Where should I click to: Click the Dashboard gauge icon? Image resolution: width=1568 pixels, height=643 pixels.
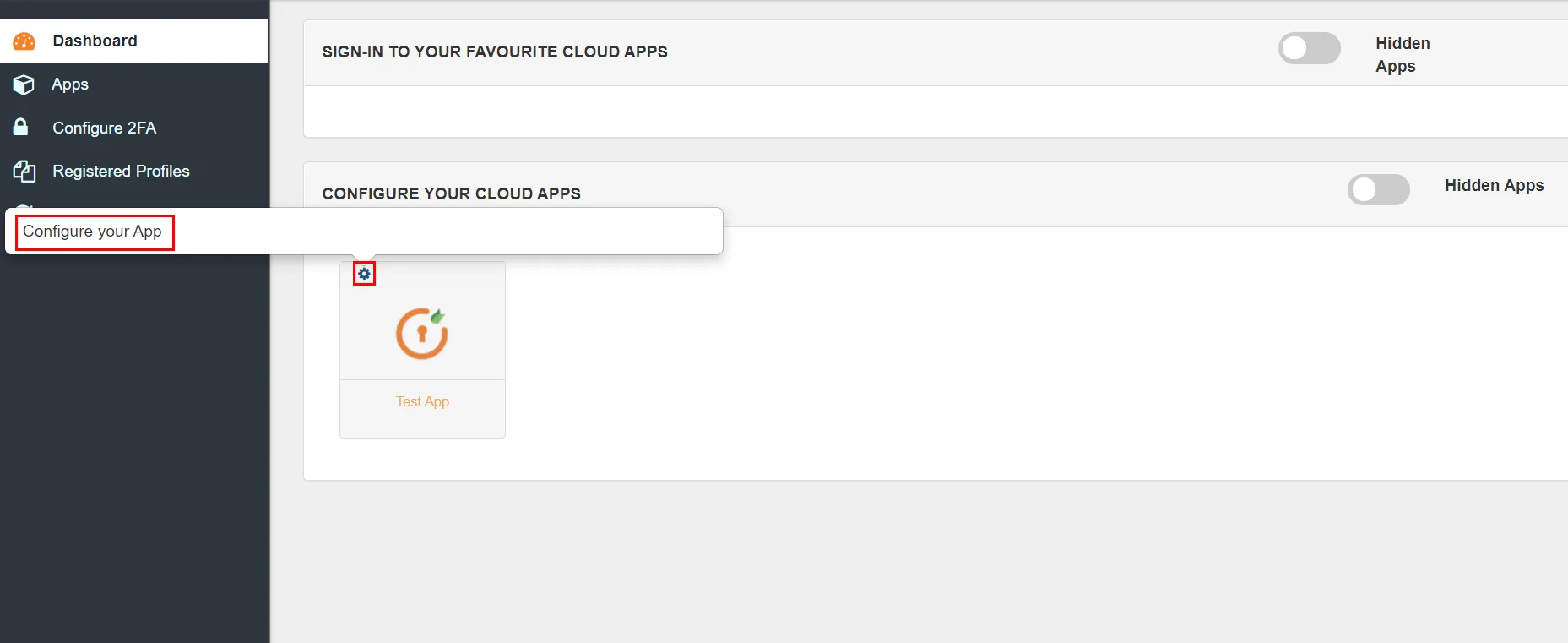tap(24, 41)
